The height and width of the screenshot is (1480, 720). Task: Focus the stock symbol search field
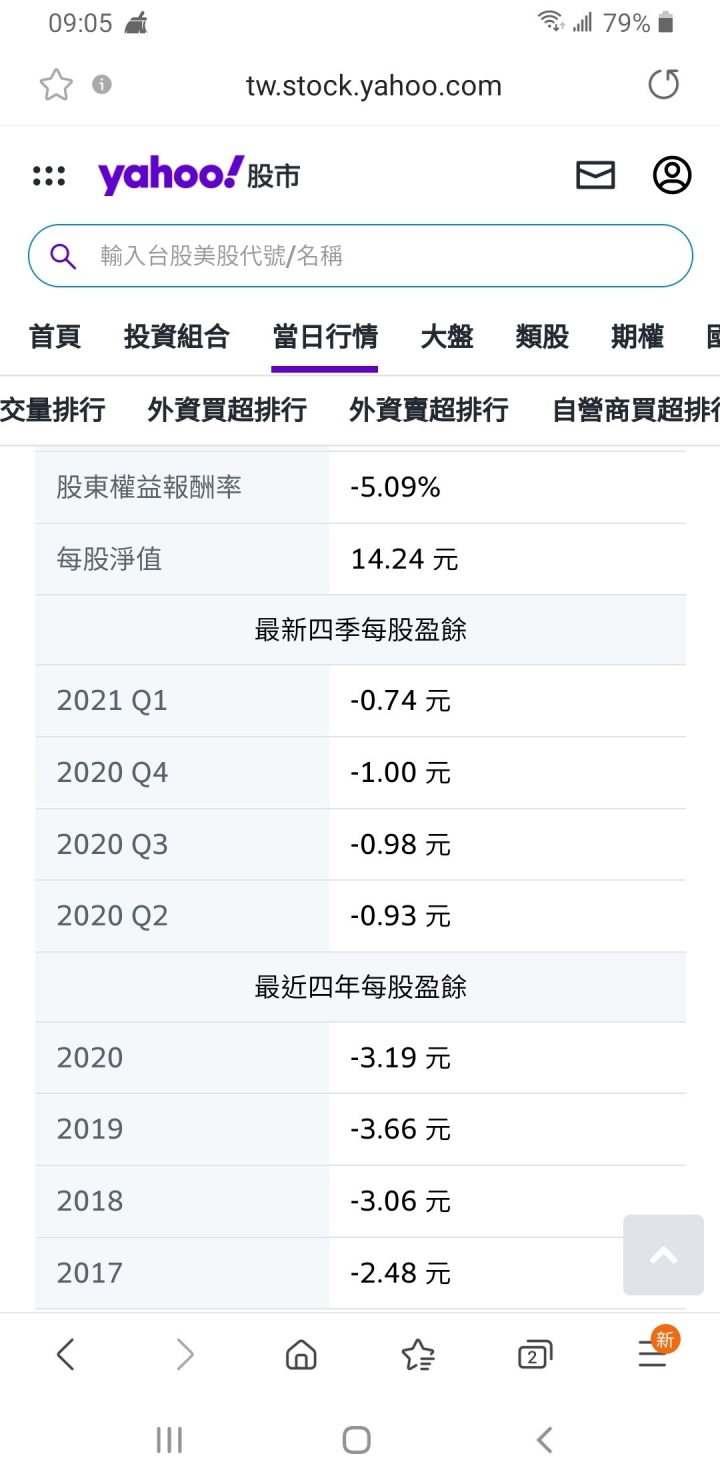pyautogui.click(x=360, y=256)
